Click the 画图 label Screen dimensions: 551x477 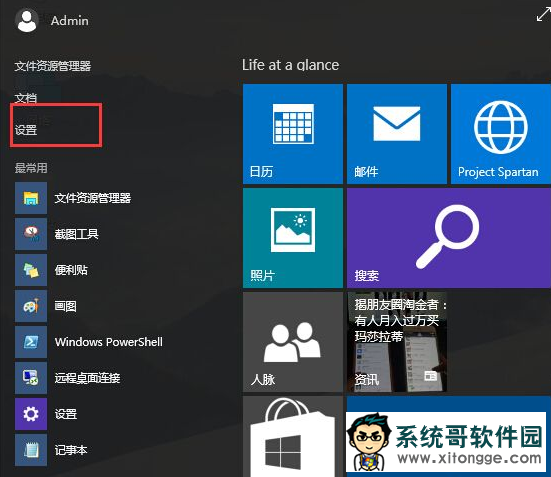coord(65,306)
